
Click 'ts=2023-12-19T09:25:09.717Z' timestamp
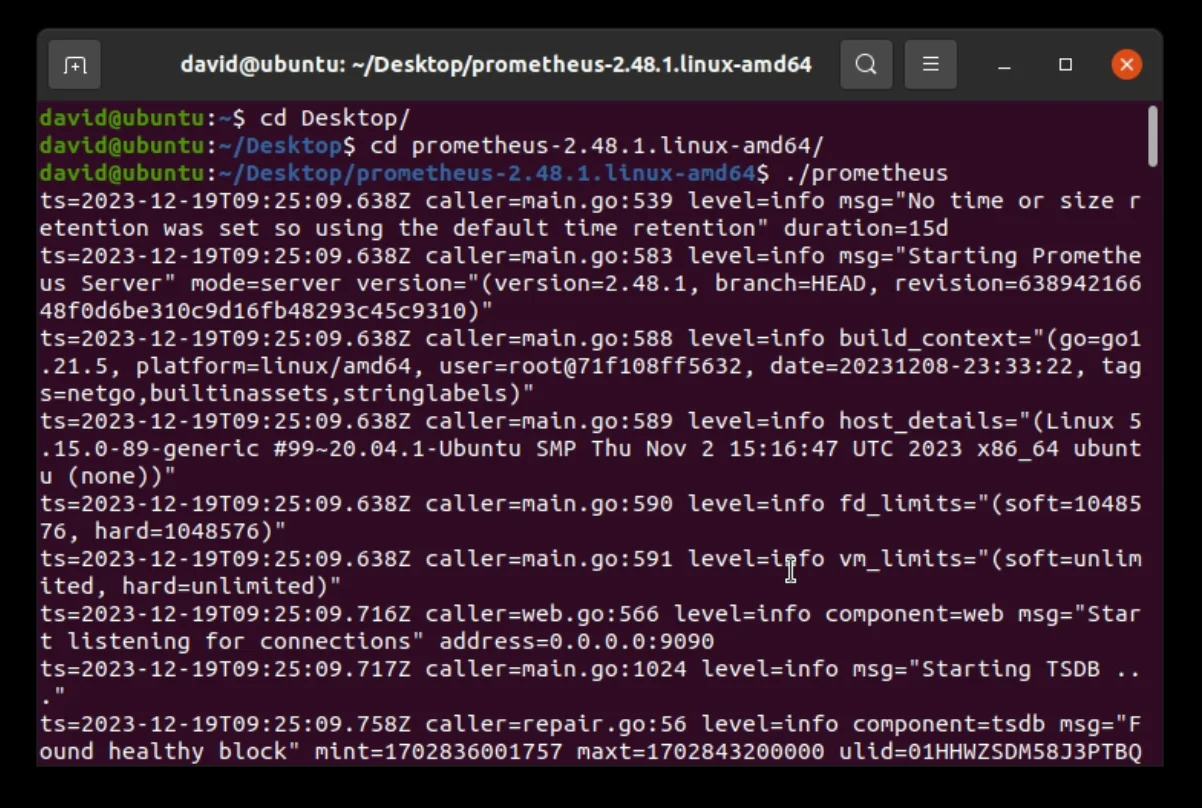click(x=226, y=668)
